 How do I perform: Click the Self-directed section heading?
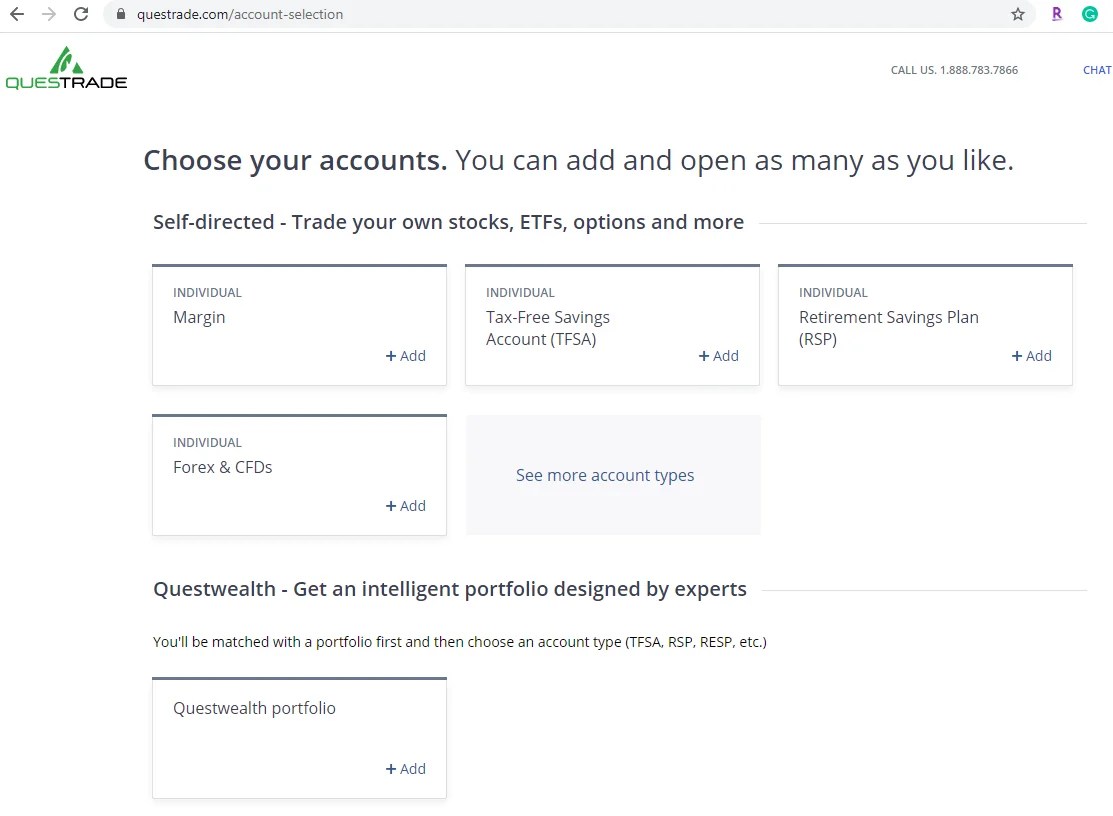click(449, 222)
